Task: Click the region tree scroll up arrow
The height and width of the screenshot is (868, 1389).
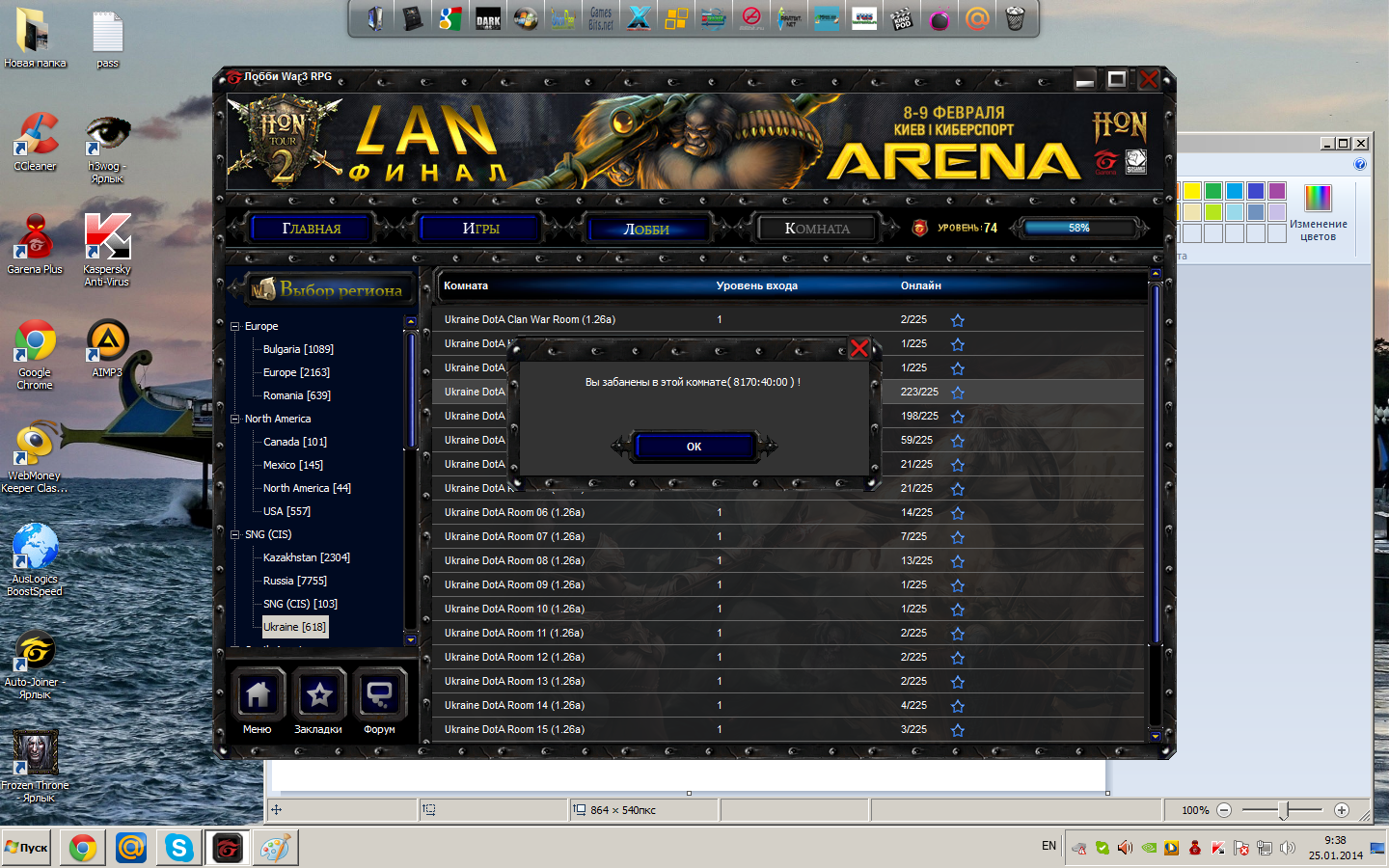Action: 411,322
